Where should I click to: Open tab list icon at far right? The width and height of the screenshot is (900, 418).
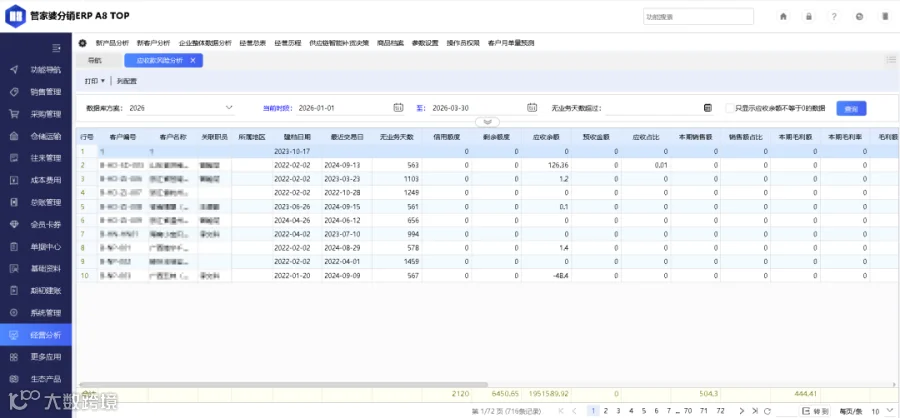pos(891,60)
